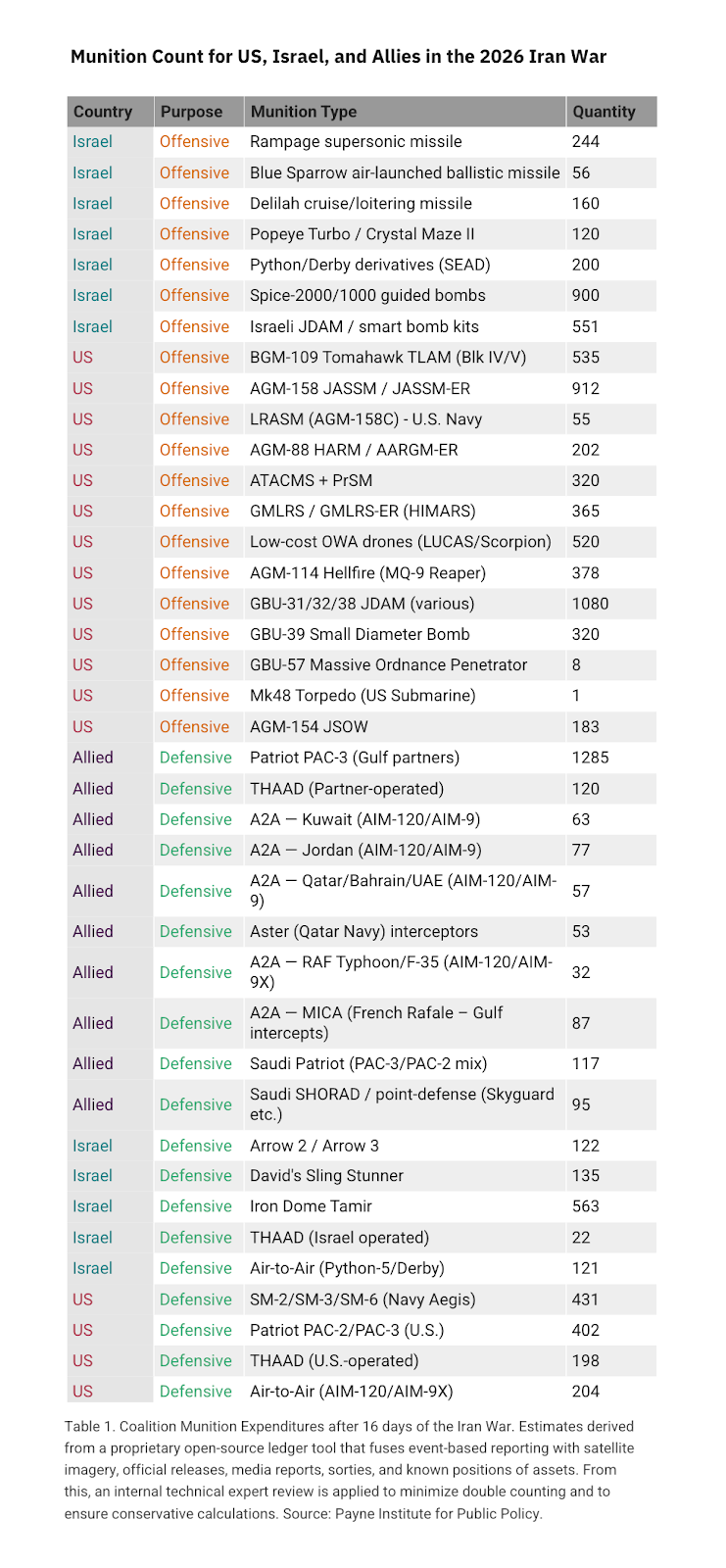Click the Saudi Patriot (PAC-3/PAC-2 mix) cell
This screenshot has width=726, height=1568.
368,1063
